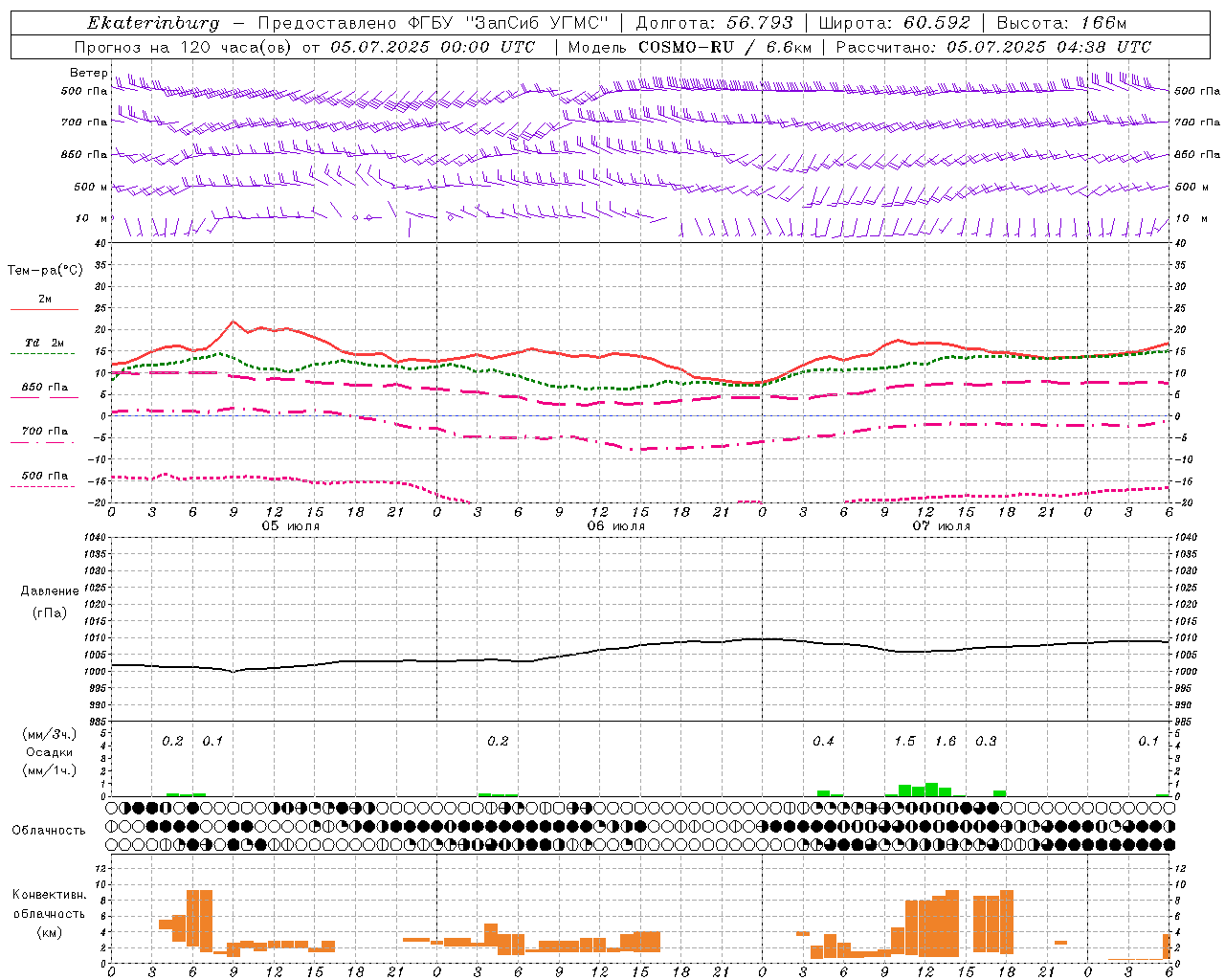The width and height of the screenshot is (1225, 980).
Task: Click the 1.6 precipitation value
Action: click(946, 742)
